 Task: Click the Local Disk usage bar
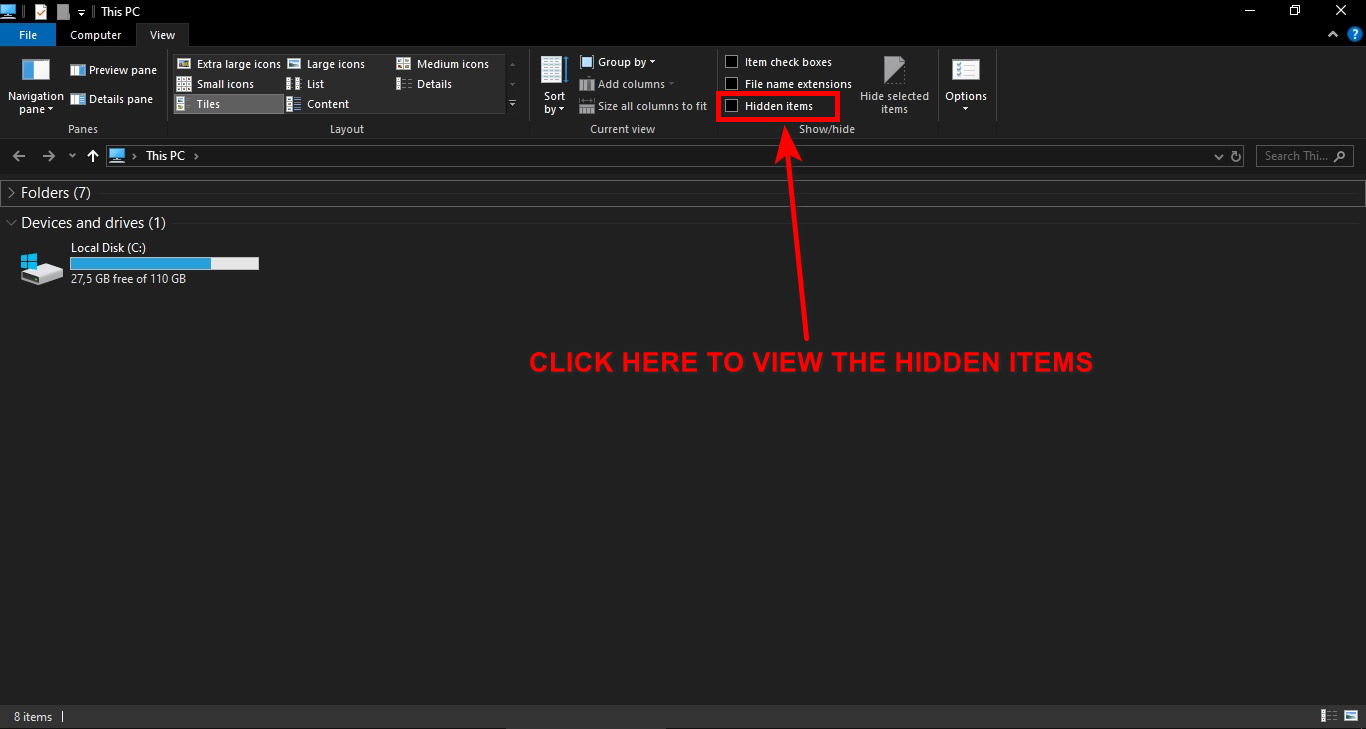(164, 263)
